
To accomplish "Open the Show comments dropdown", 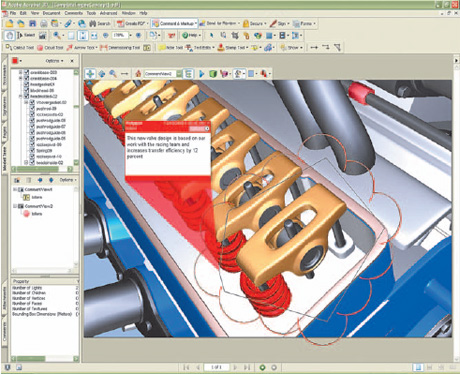I will tap(291, 48).
